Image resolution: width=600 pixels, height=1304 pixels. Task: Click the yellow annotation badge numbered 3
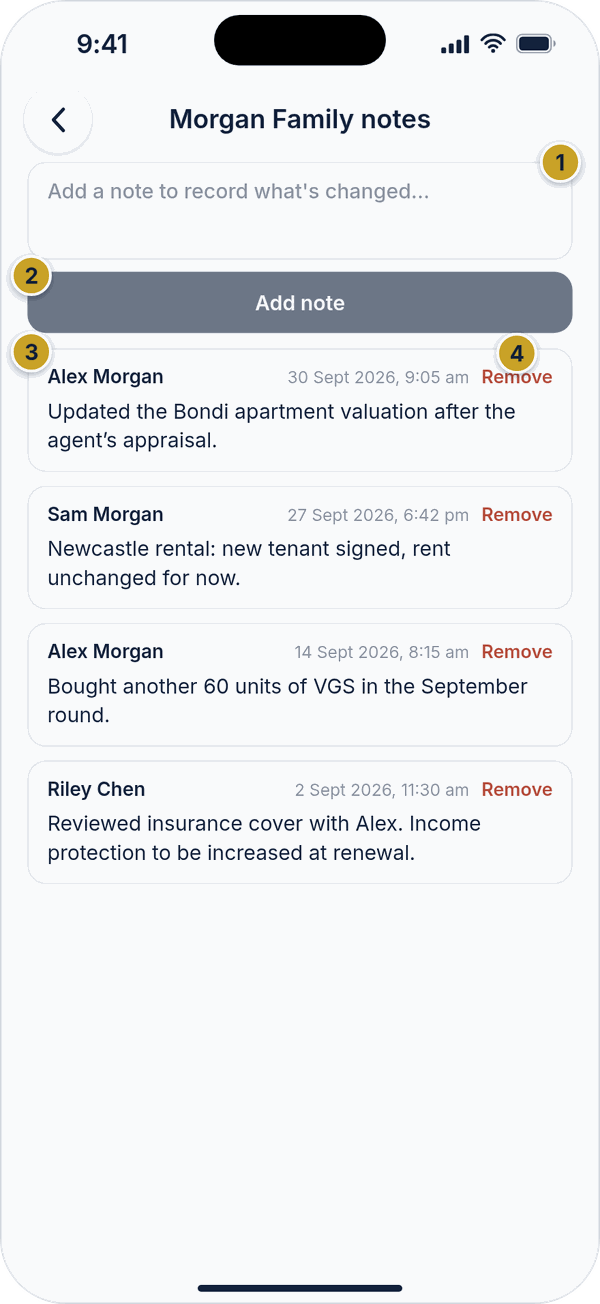click(32, 352)
